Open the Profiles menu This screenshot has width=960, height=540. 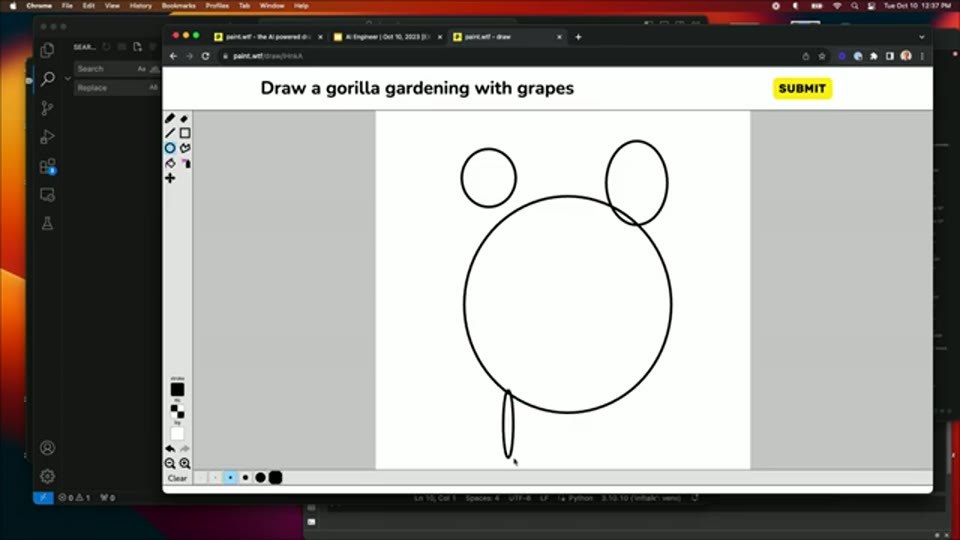tap(217, 6)
